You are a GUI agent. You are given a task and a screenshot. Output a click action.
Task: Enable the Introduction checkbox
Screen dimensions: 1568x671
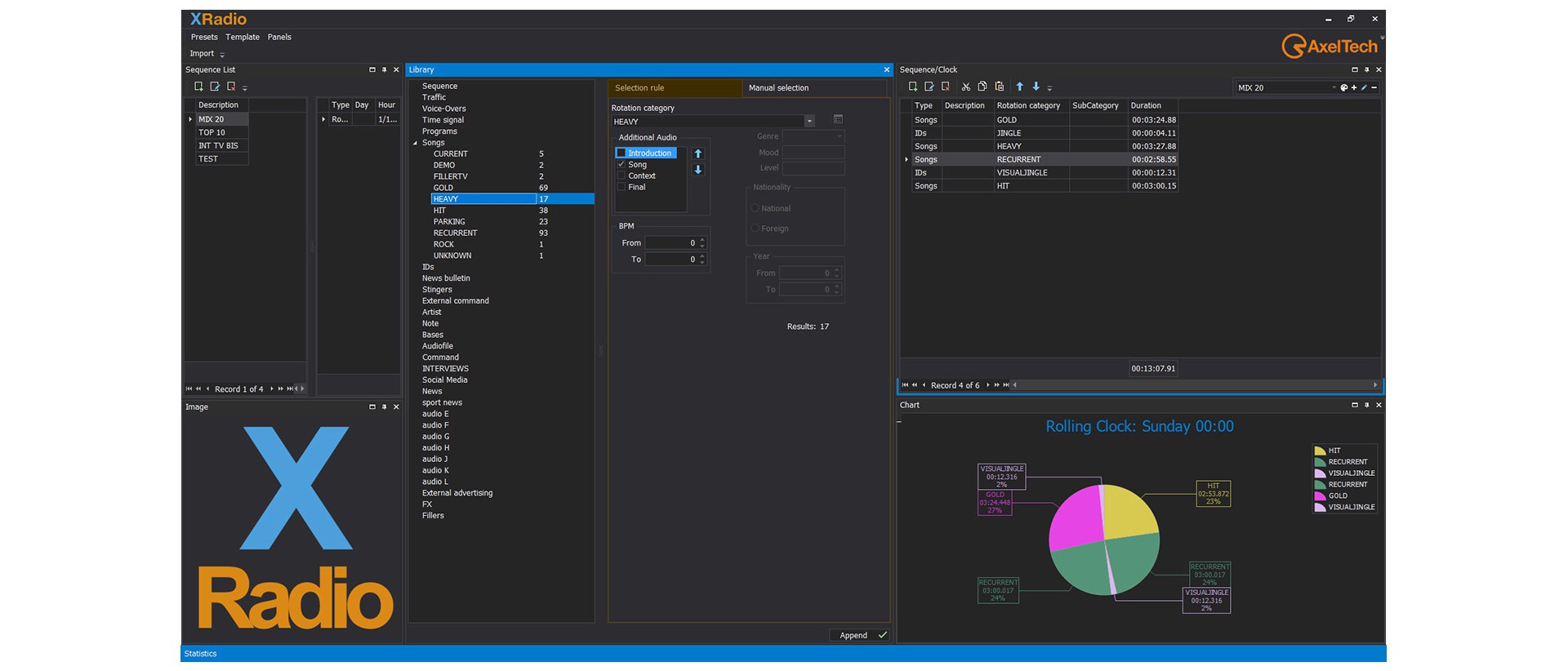pyautogui.click(x=621, y=153)
